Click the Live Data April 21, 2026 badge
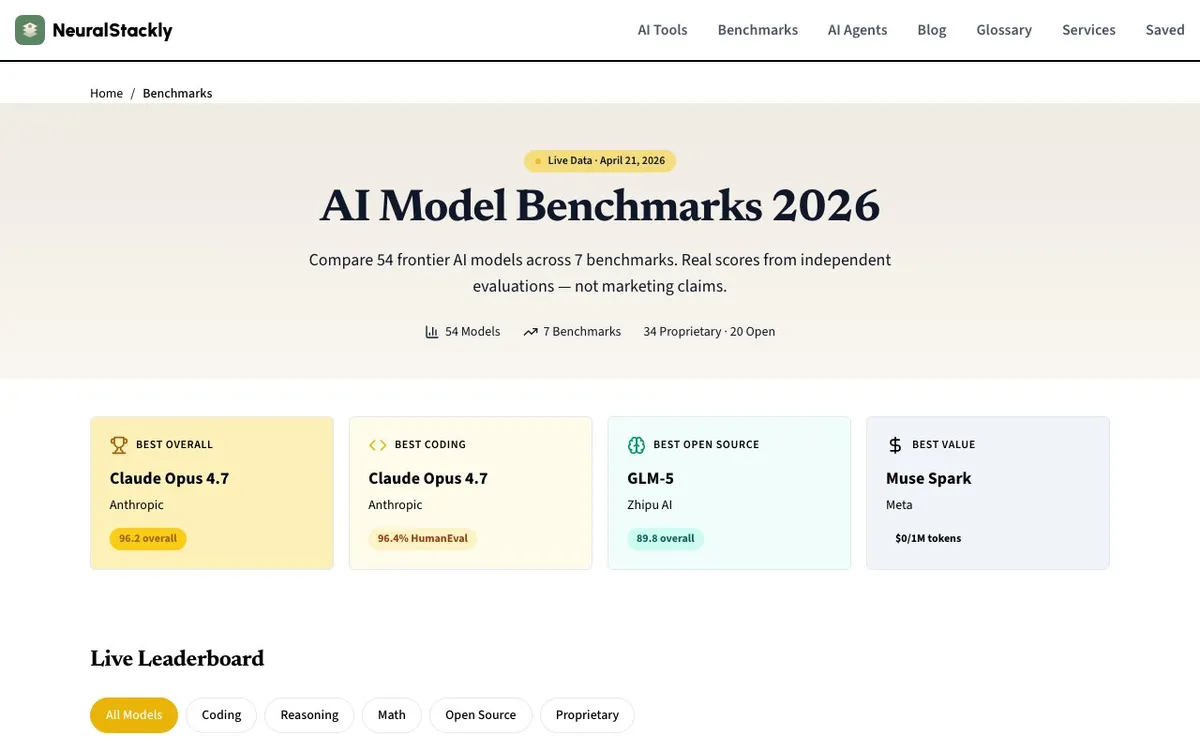 pos(600,160)
